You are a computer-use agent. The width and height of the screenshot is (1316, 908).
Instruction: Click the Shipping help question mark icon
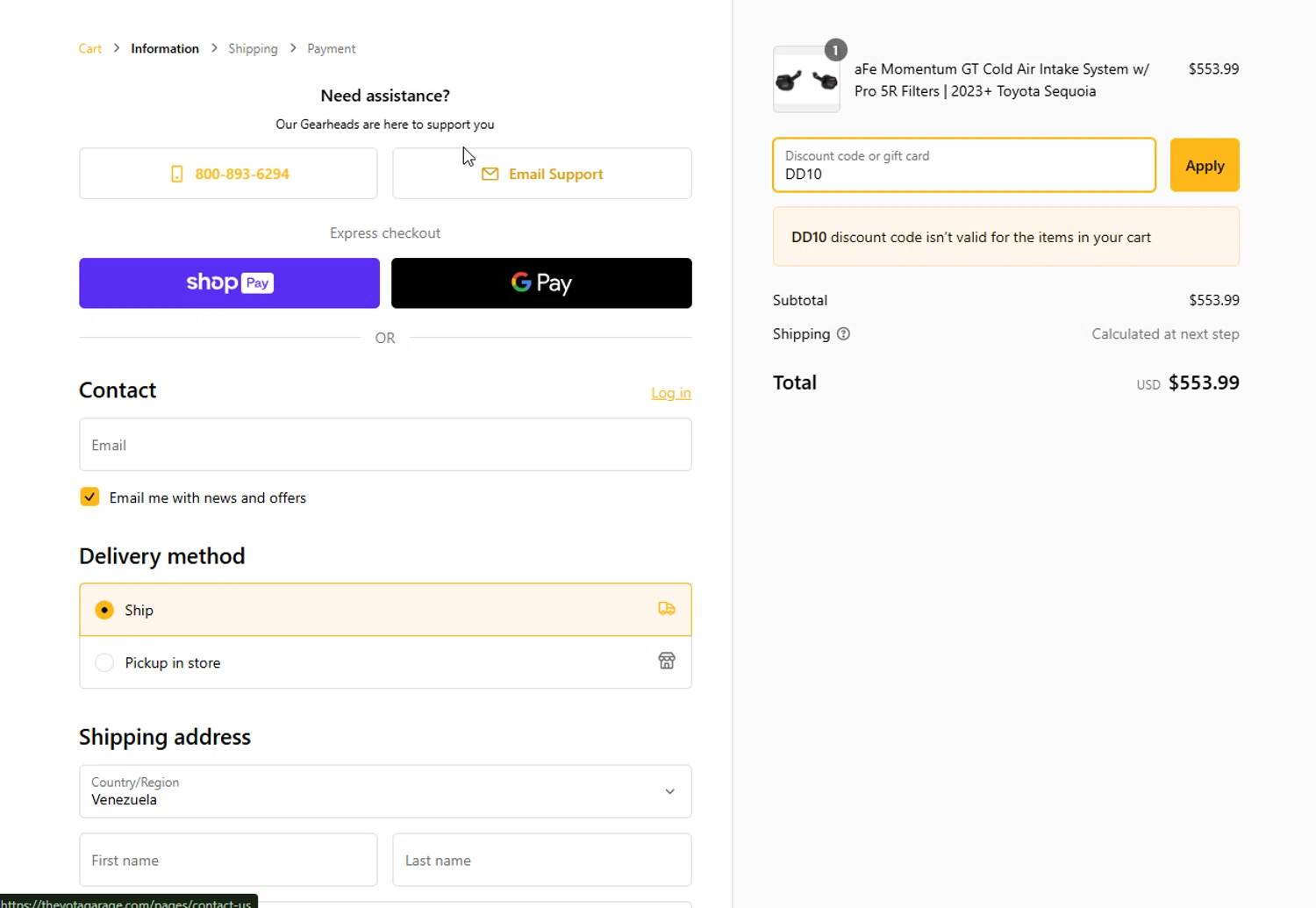coord(843,334)
